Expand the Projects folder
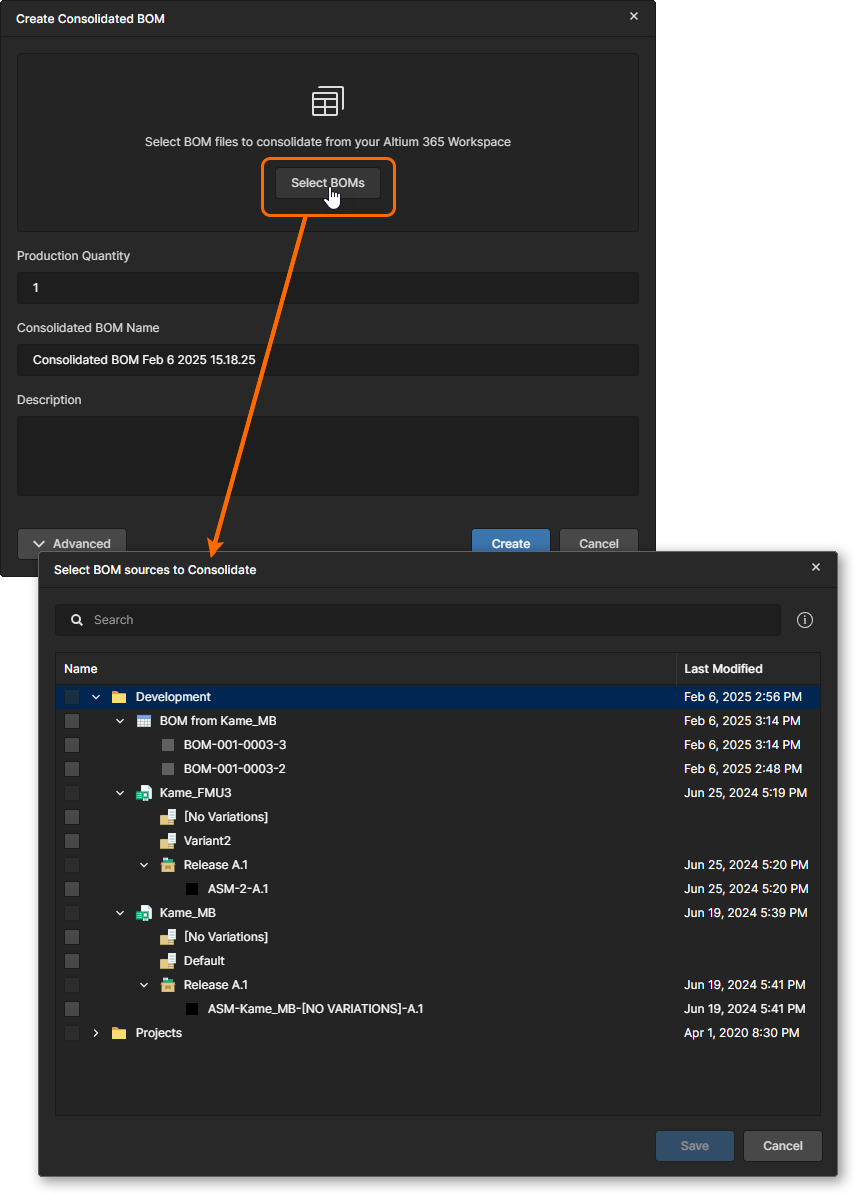The image size is (855, 1194). click(95, 1032)
